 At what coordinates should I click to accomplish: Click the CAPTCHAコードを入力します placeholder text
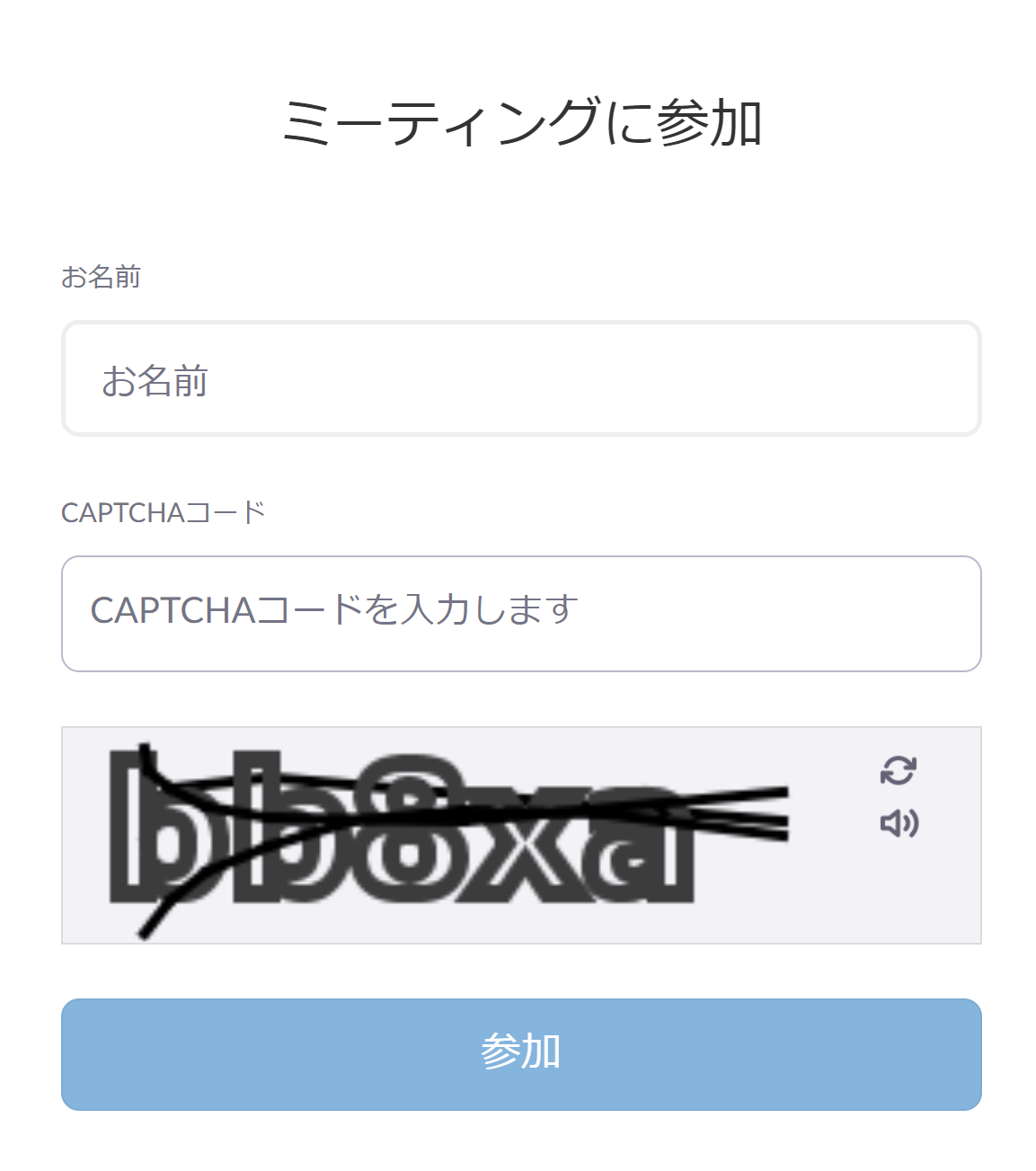[x=334, y=609]
